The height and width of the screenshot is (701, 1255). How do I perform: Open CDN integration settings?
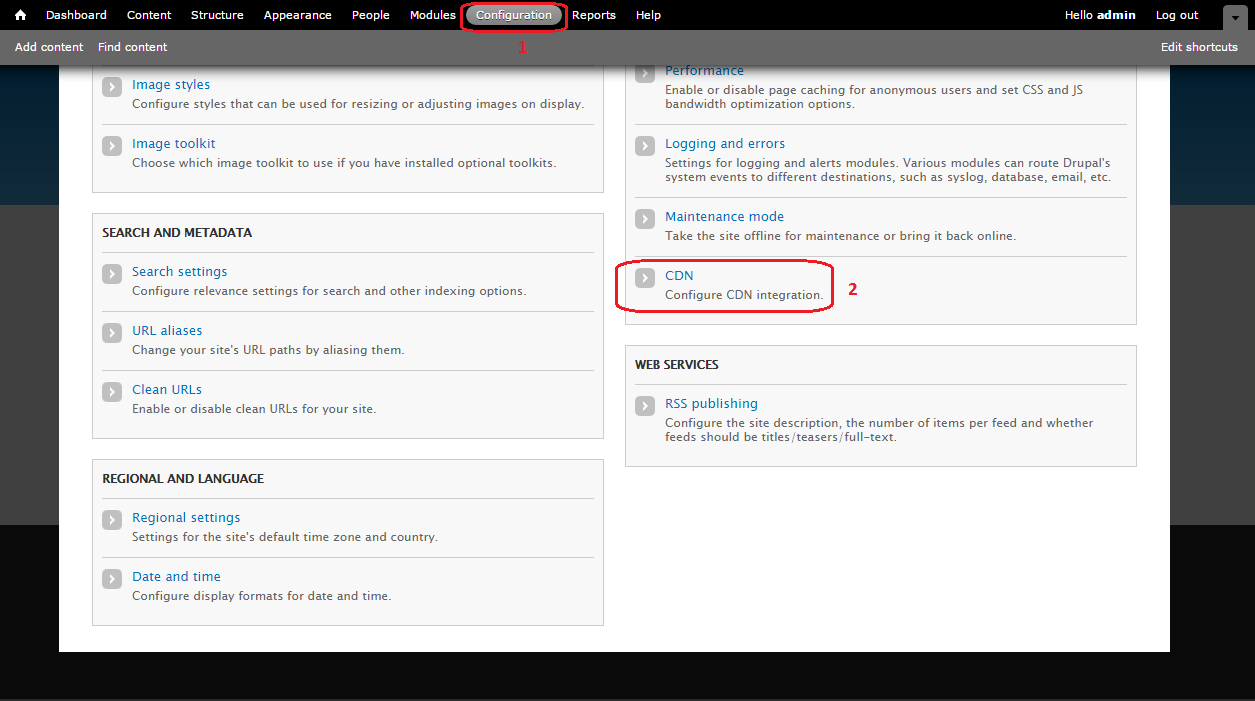coord(679,276)
